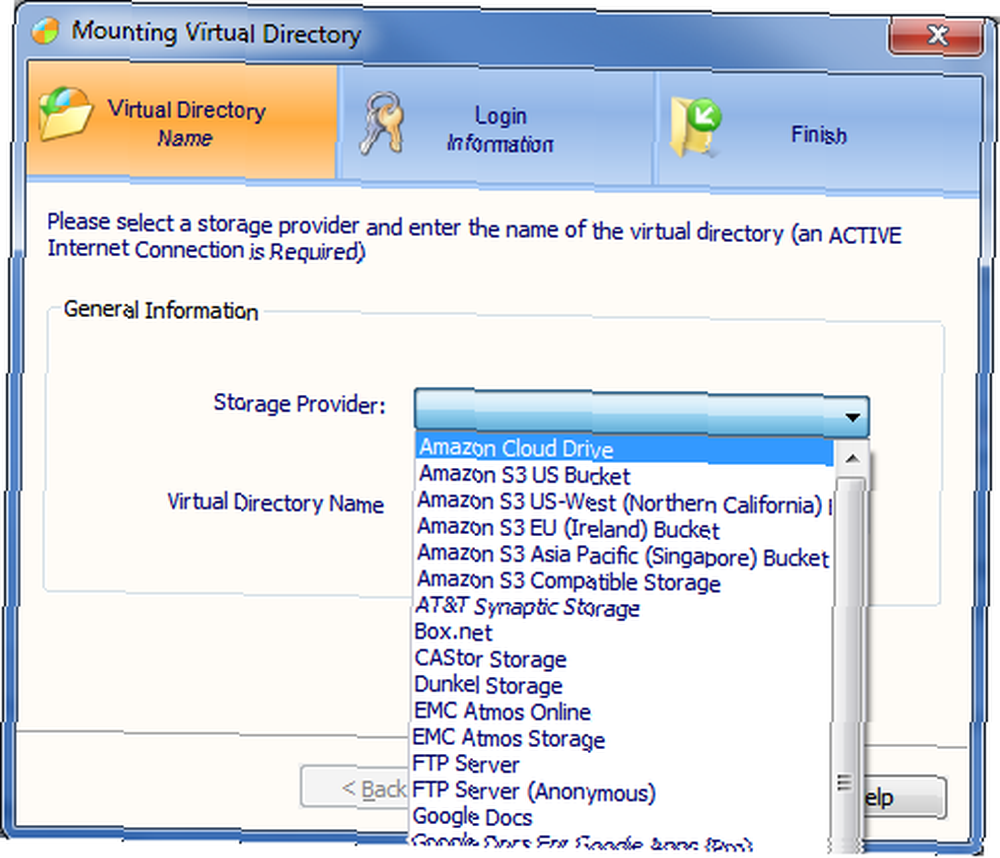Click the list scrollbar up arrow

point(852,459)
